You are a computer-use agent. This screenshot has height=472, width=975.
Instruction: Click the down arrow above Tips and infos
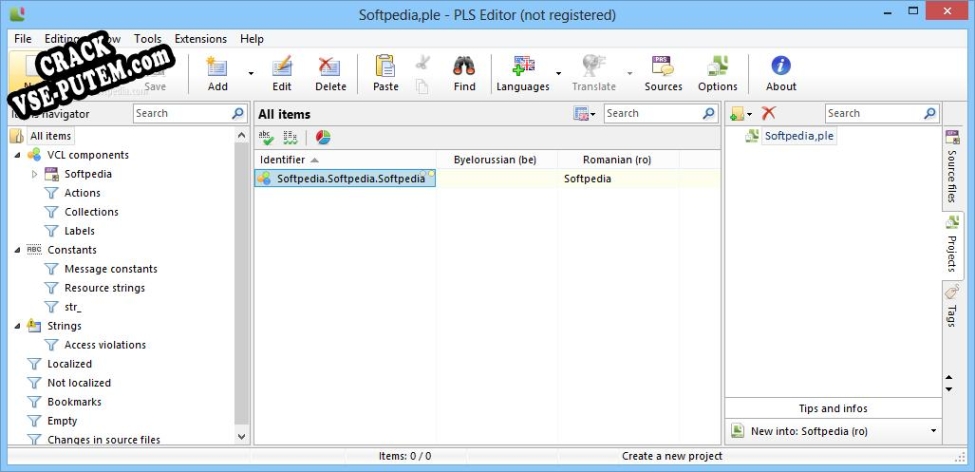[949, 390]
